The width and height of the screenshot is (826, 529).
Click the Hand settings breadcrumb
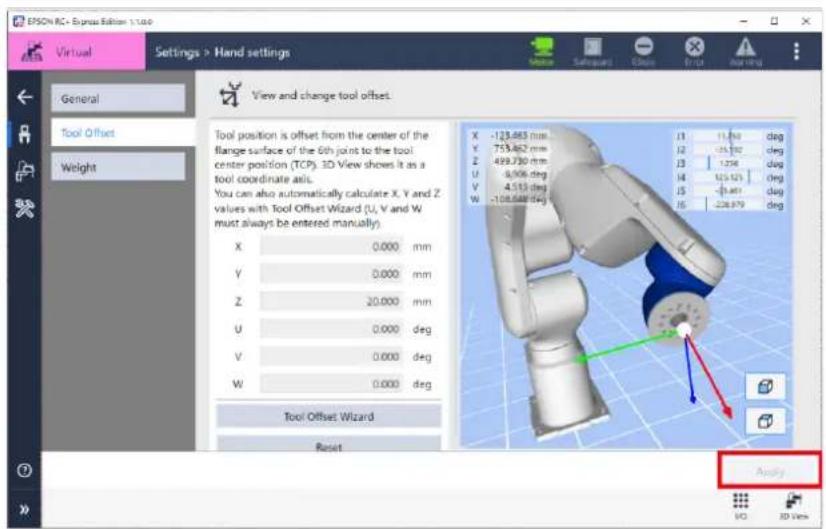(252, 52)
